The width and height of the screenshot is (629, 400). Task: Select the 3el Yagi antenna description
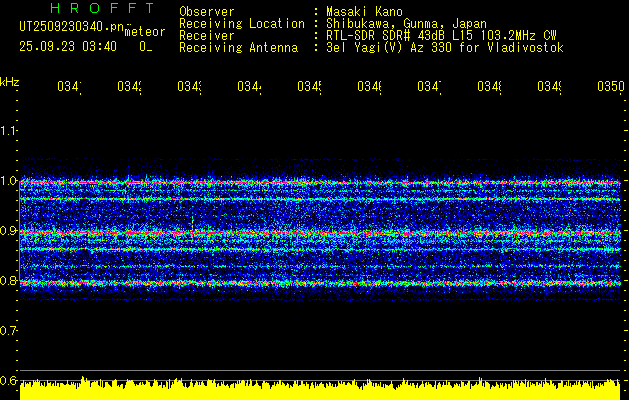pyautogui.click(x=445, y=48)
